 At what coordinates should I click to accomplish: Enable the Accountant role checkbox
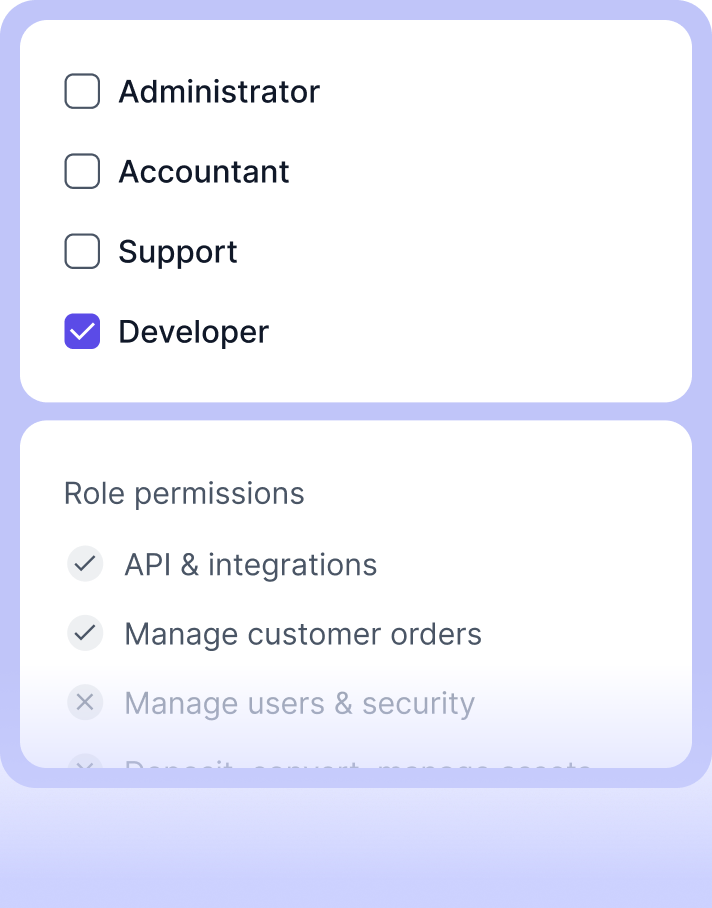tap(82, 172)
